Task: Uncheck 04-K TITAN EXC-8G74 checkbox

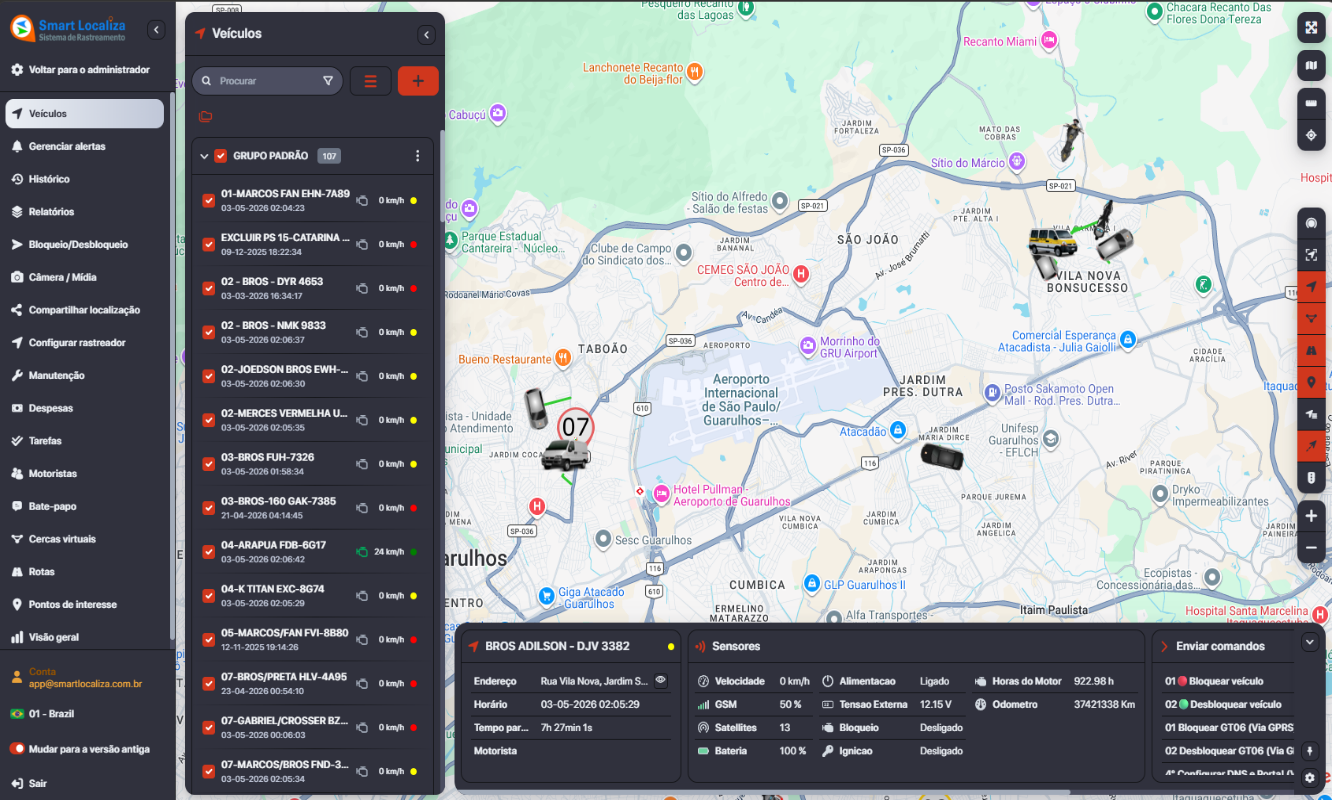Action: (209, 596)
